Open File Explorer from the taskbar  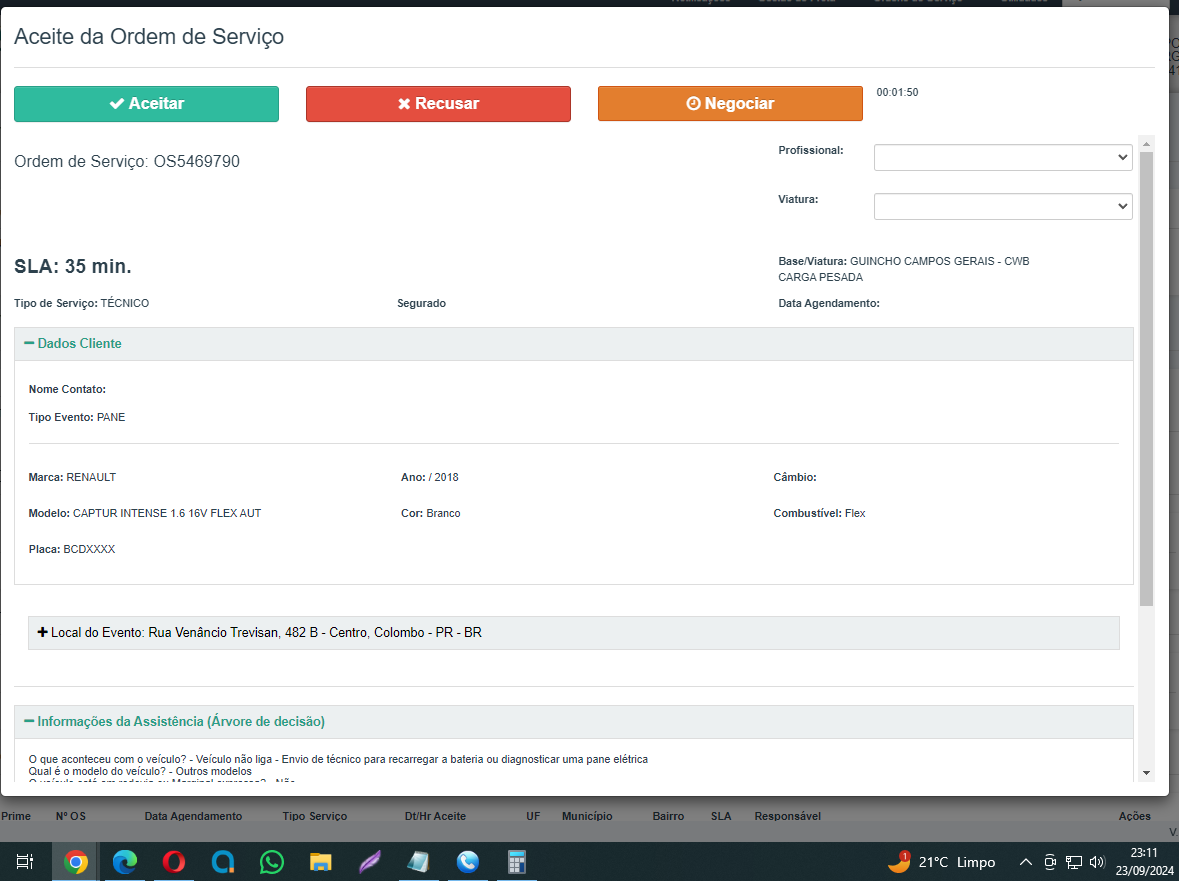(320, 862)
